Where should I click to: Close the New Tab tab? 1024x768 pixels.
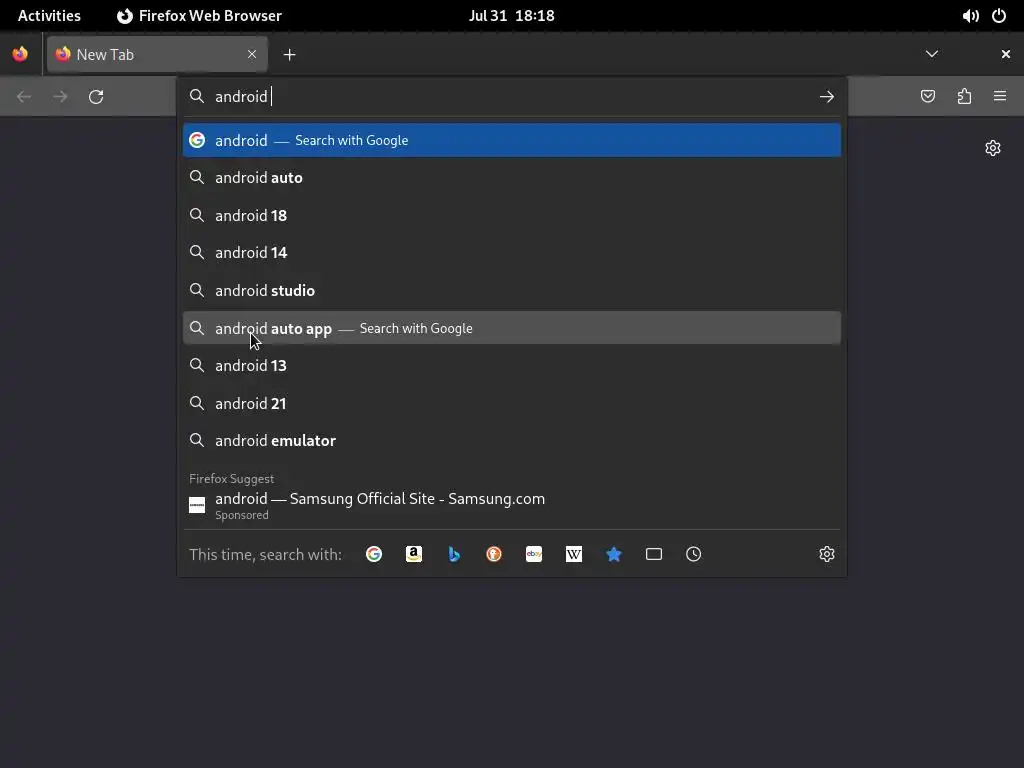(x=252, y=54)
